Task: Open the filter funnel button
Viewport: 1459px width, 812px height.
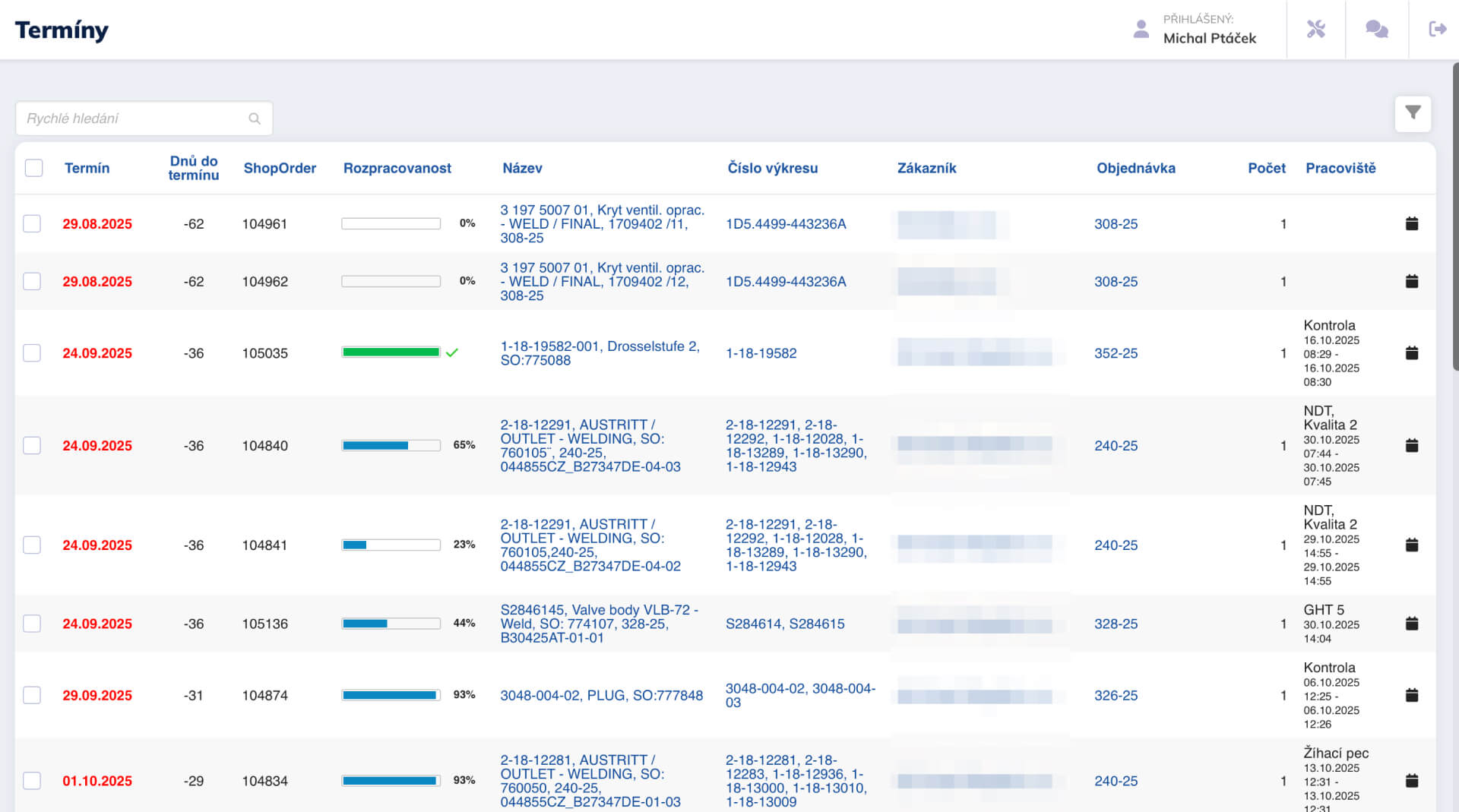Action: click(1413, 113)
